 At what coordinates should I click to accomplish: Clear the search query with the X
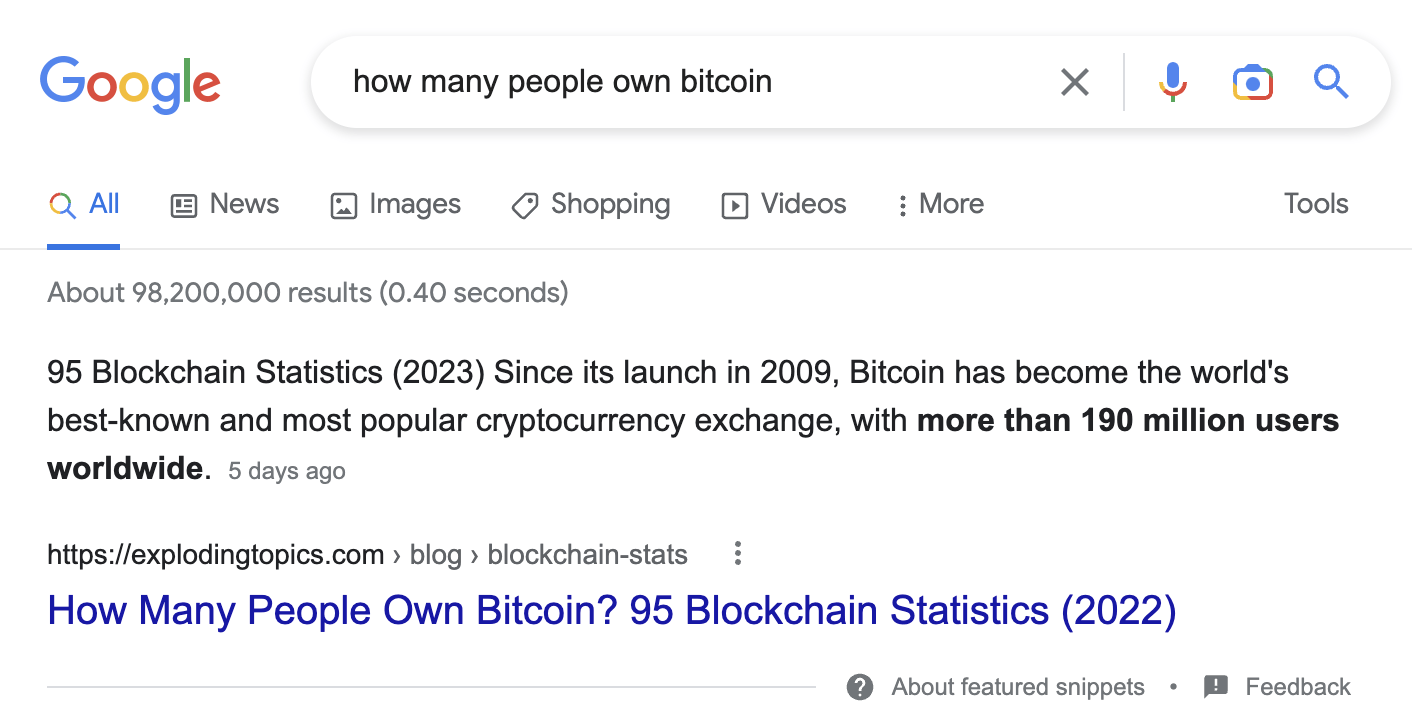pos(1075,82)
